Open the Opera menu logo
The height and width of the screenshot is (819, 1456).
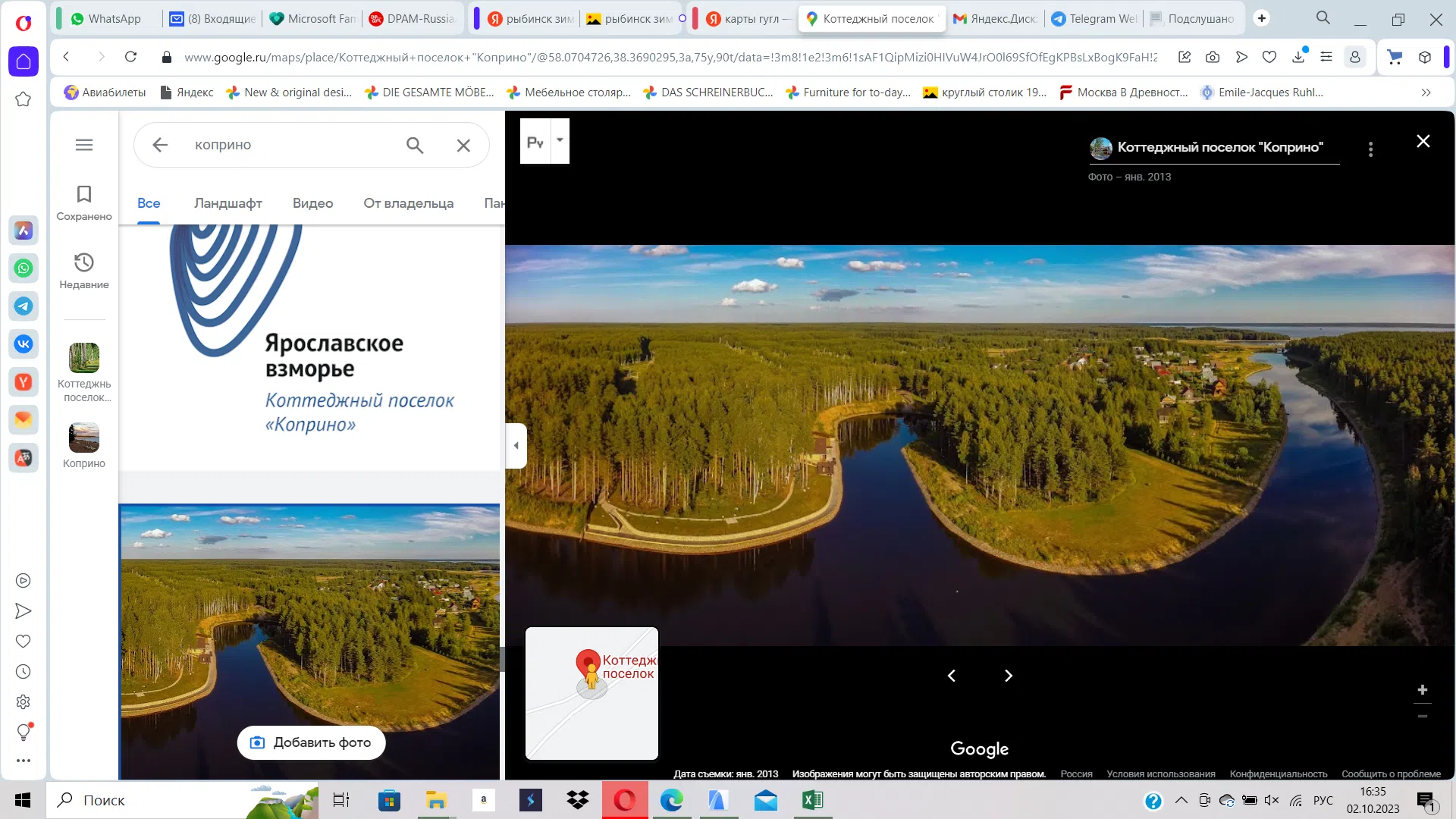24,23
